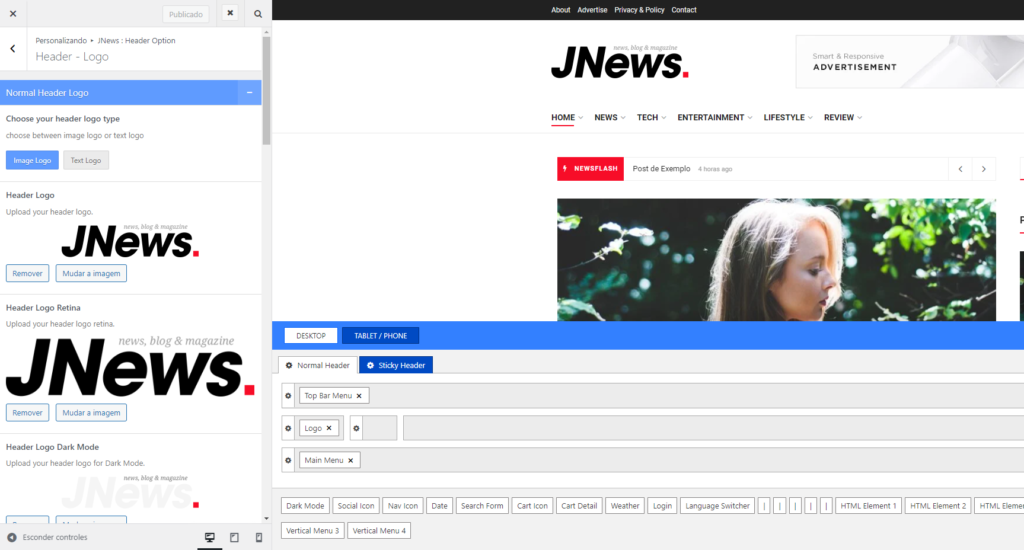The image size is (1024, 550).
Task: Click the Date element chip
Action: (x=440, y=506)
